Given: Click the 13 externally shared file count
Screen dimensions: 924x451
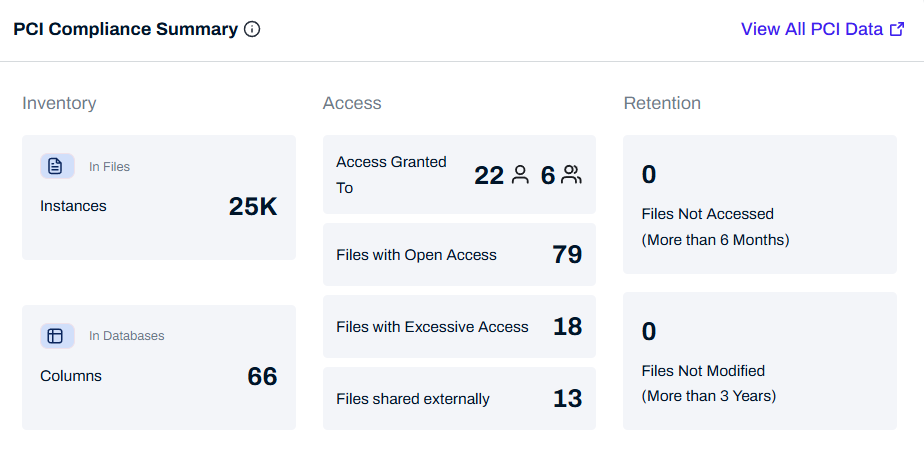Looking at the screenshot, I should coord(567,399).
